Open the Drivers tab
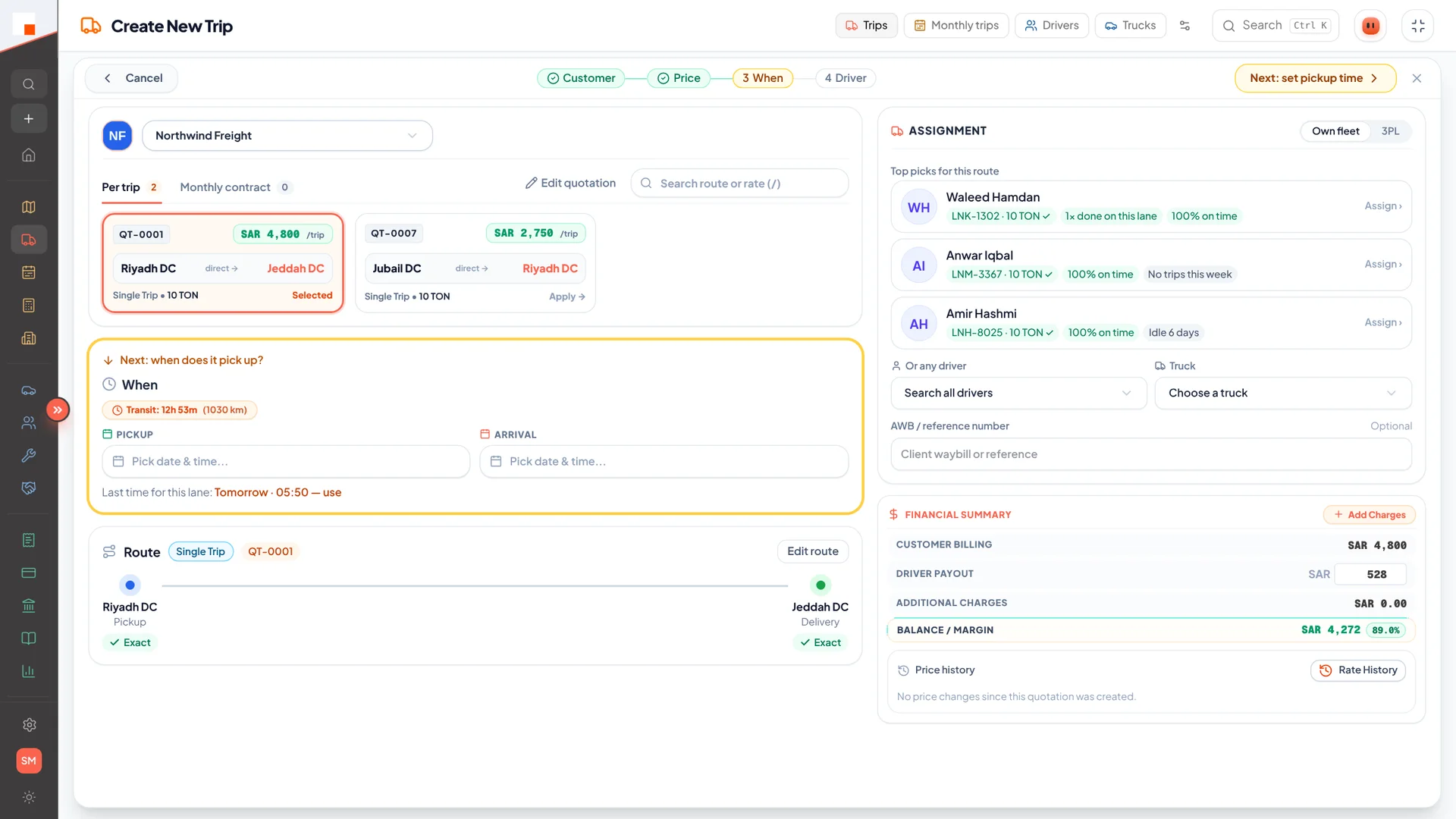The image size is (1456, 819). 1051,26
